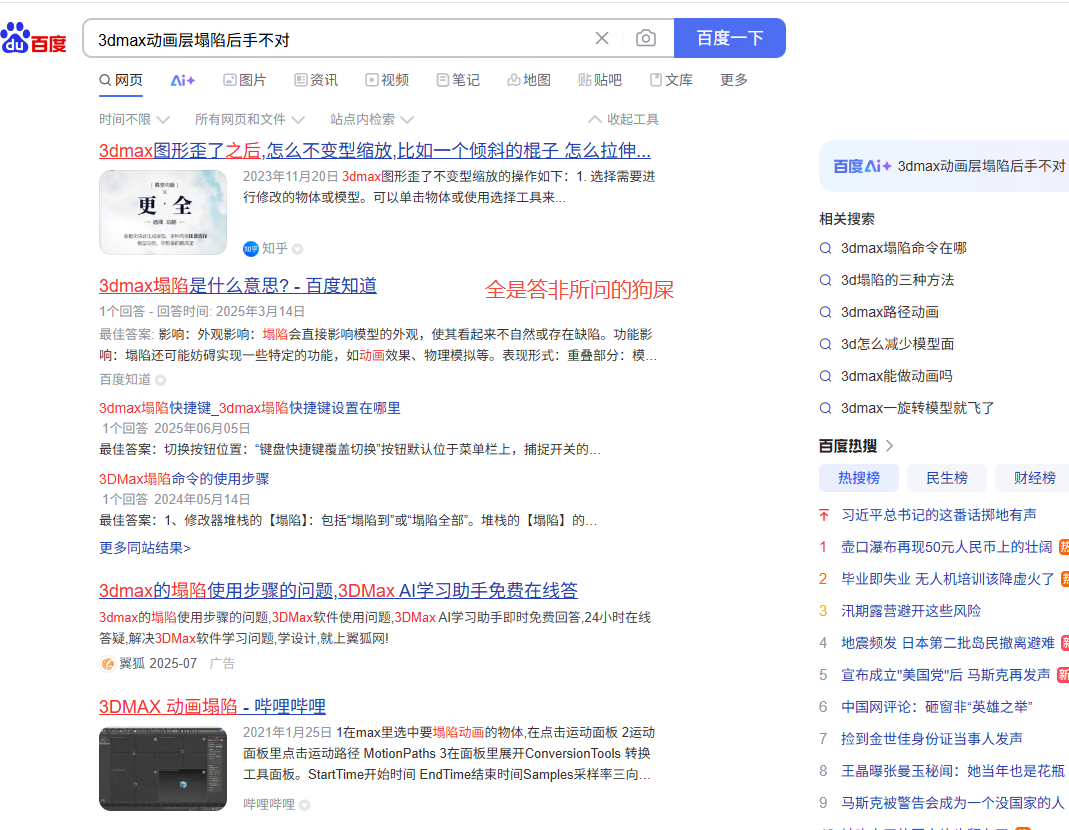Switch to the 笔记 tab

[x=457, y=80]
